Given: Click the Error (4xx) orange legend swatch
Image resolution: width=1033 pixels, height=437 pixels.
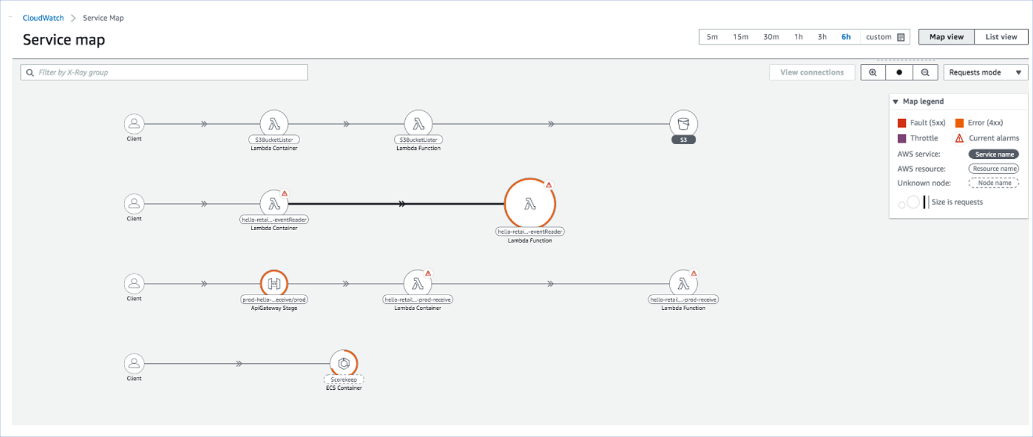Looking at the screenshot, I should 960,123.
